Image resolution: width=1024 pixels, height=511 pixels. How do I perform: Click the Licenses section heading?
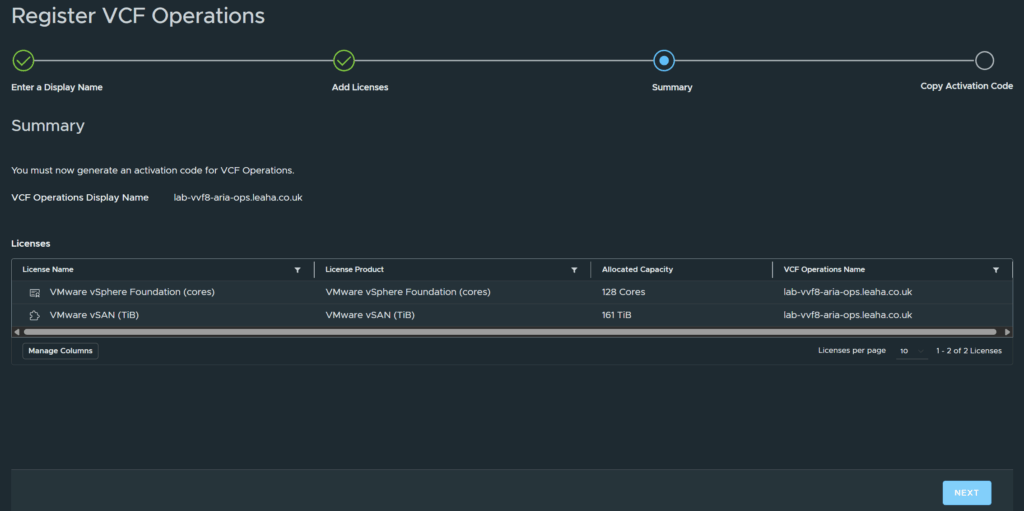tap(31, 244)
